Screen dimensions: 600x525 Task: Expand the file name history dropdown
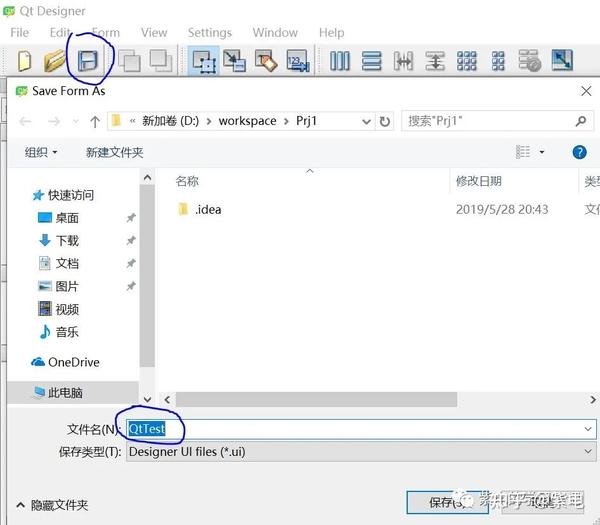point(588,429)
